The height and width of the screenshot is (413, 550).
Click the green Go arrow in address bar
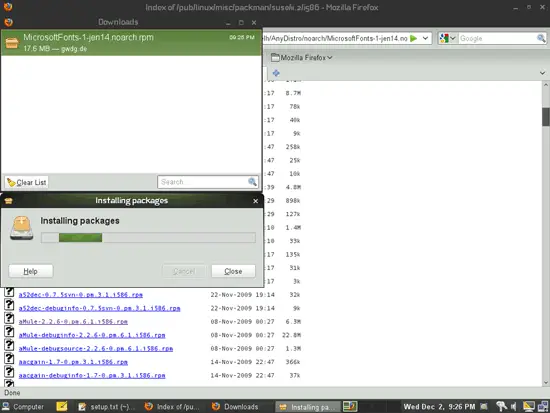coord(414,38)
